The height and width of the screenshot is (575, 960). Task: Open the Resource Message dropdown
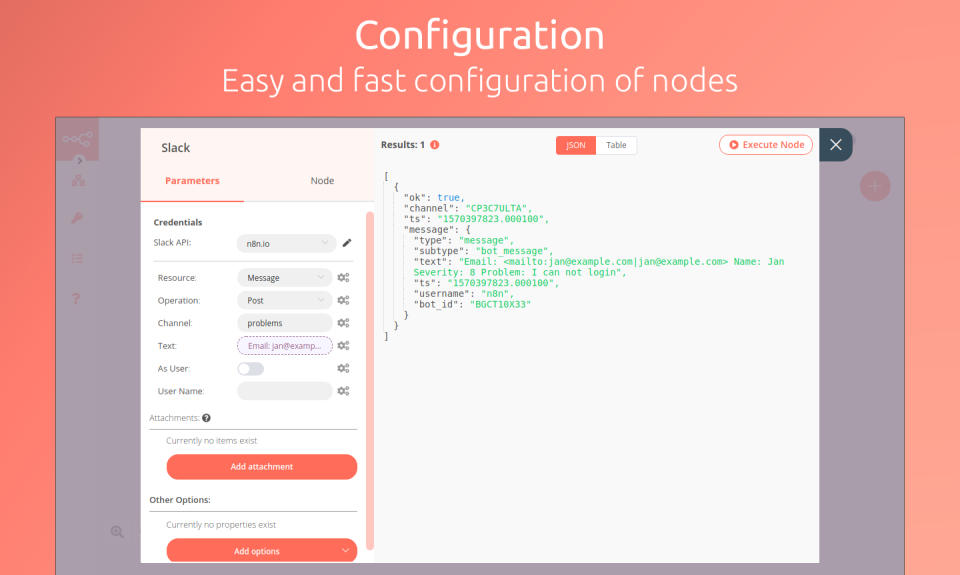[x=285, y=277]
